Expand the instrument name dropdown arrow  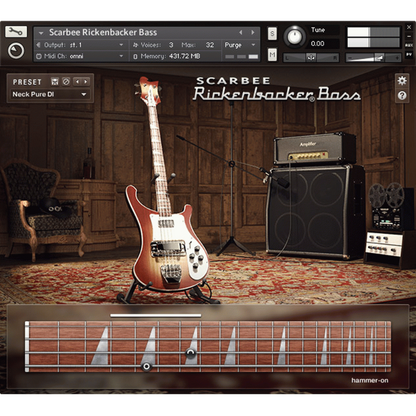pos(41,33)
